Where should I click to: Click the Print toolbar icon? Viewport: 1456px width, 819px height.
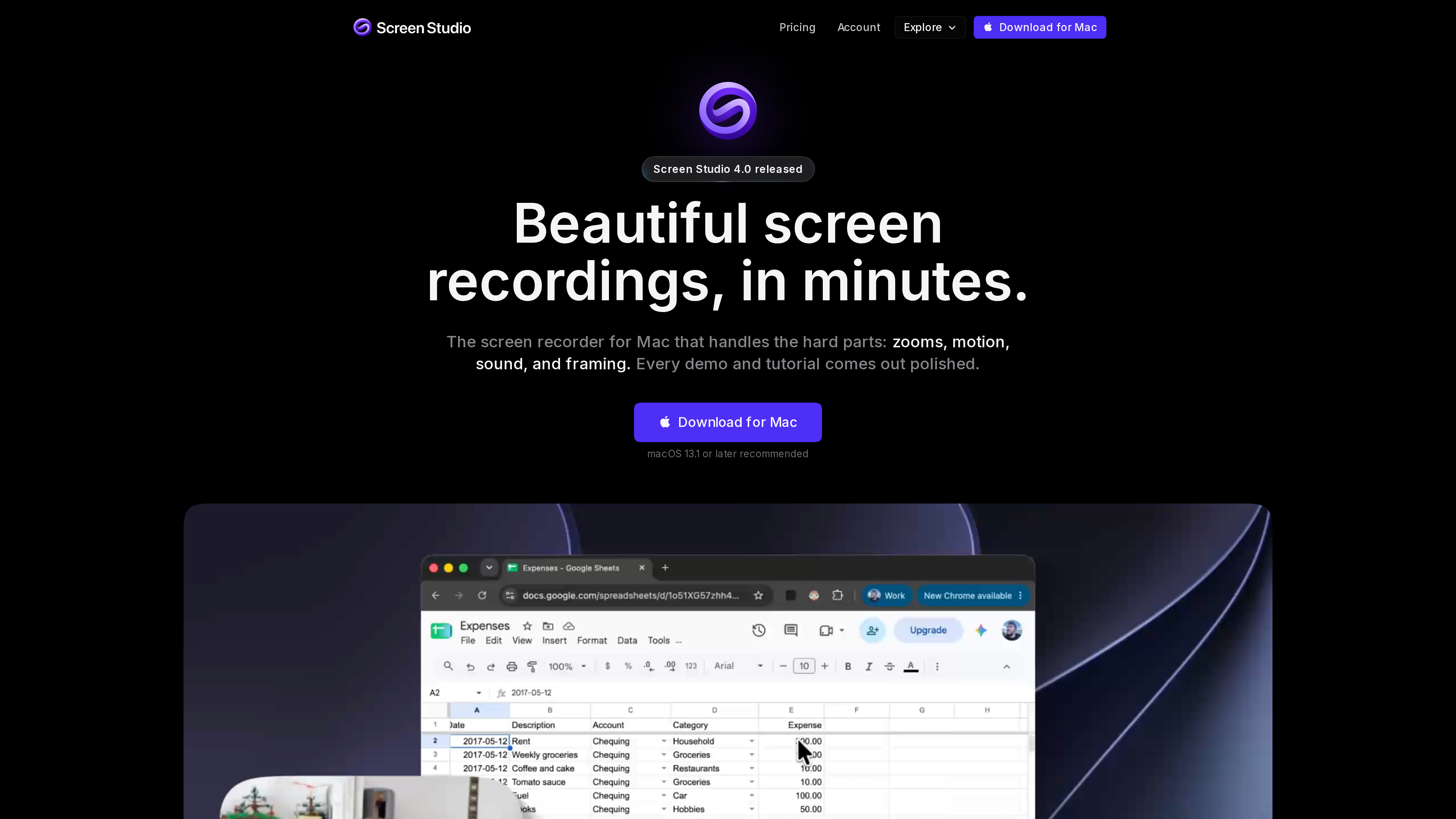click(x=511, y=667)
